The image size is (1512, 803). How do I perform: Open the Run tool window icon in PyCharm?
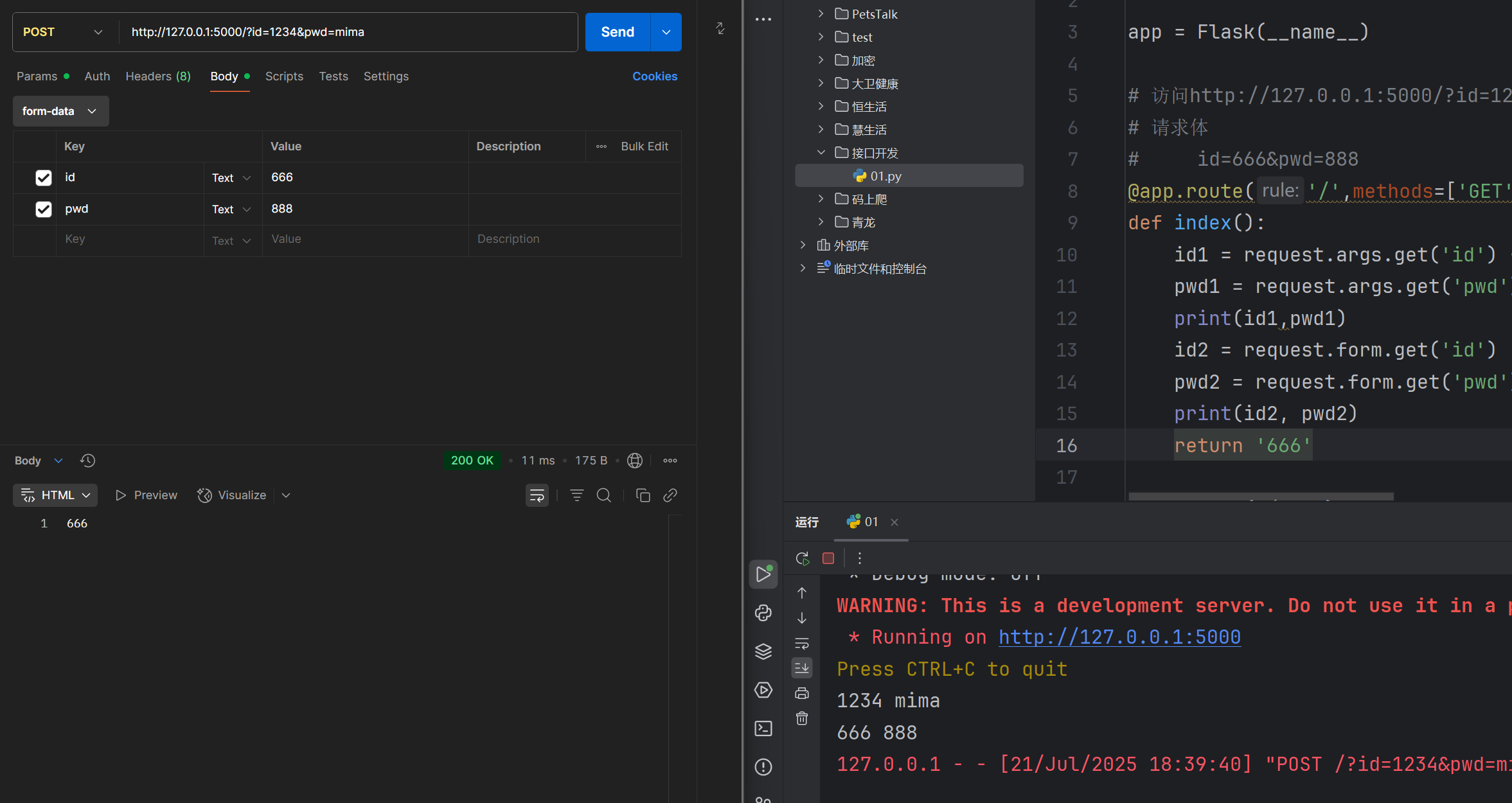tap(763, 574)
